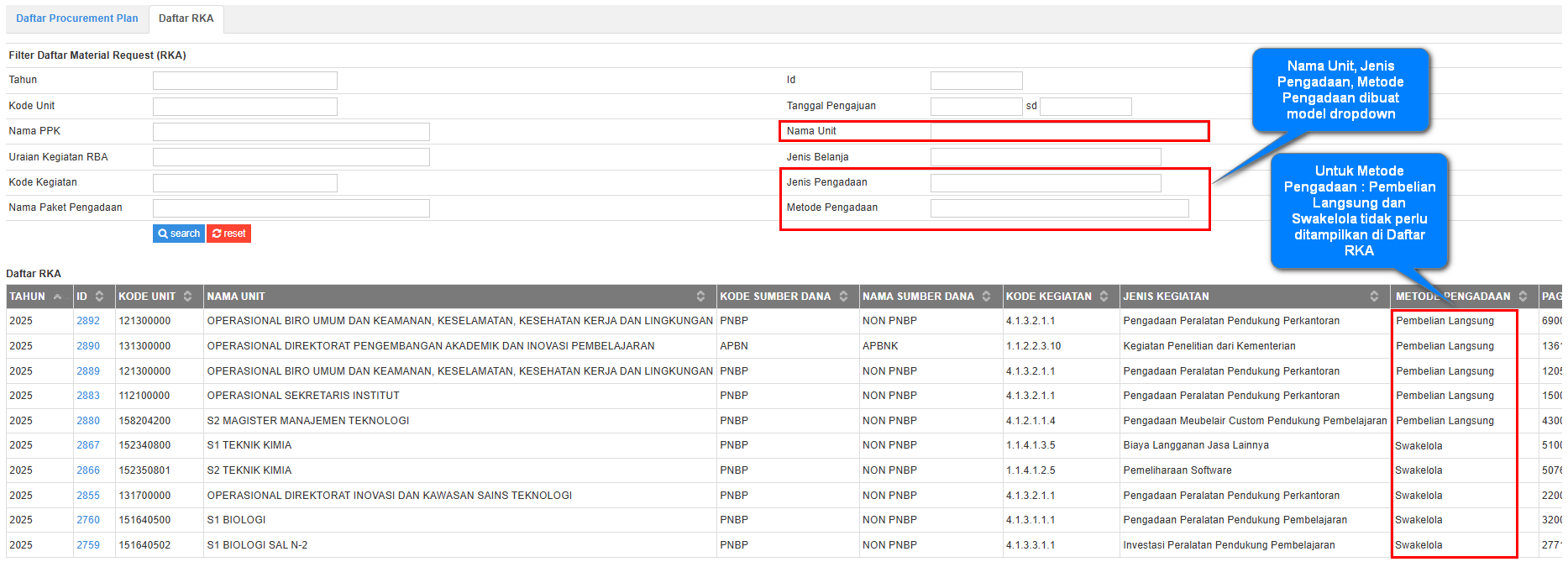Click the ID column sort icon
Screen dimensions: 1568x562
[99, 297]
